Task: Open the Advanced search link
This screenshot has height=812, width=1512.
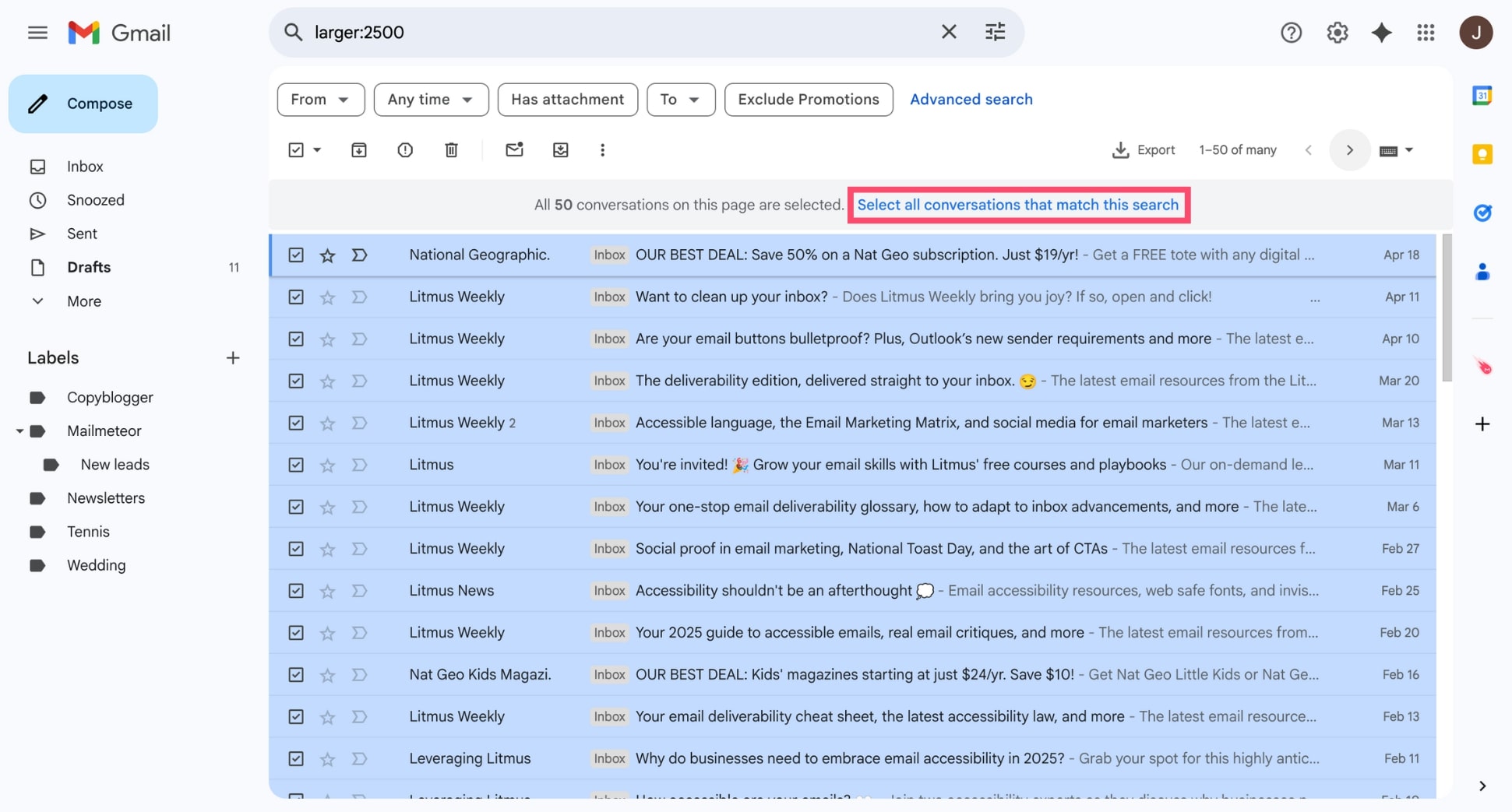Action: coord(971,100)
